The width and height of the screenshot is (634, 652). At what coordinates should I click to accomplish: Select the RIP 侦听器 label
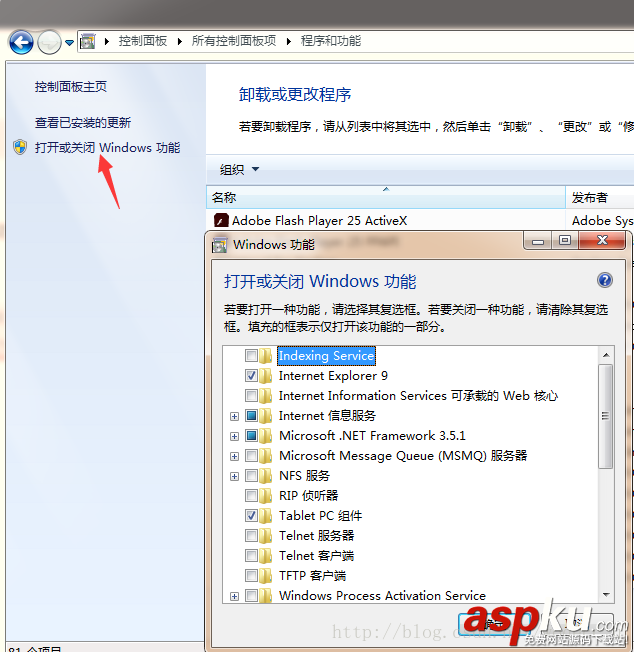(308, 495)
